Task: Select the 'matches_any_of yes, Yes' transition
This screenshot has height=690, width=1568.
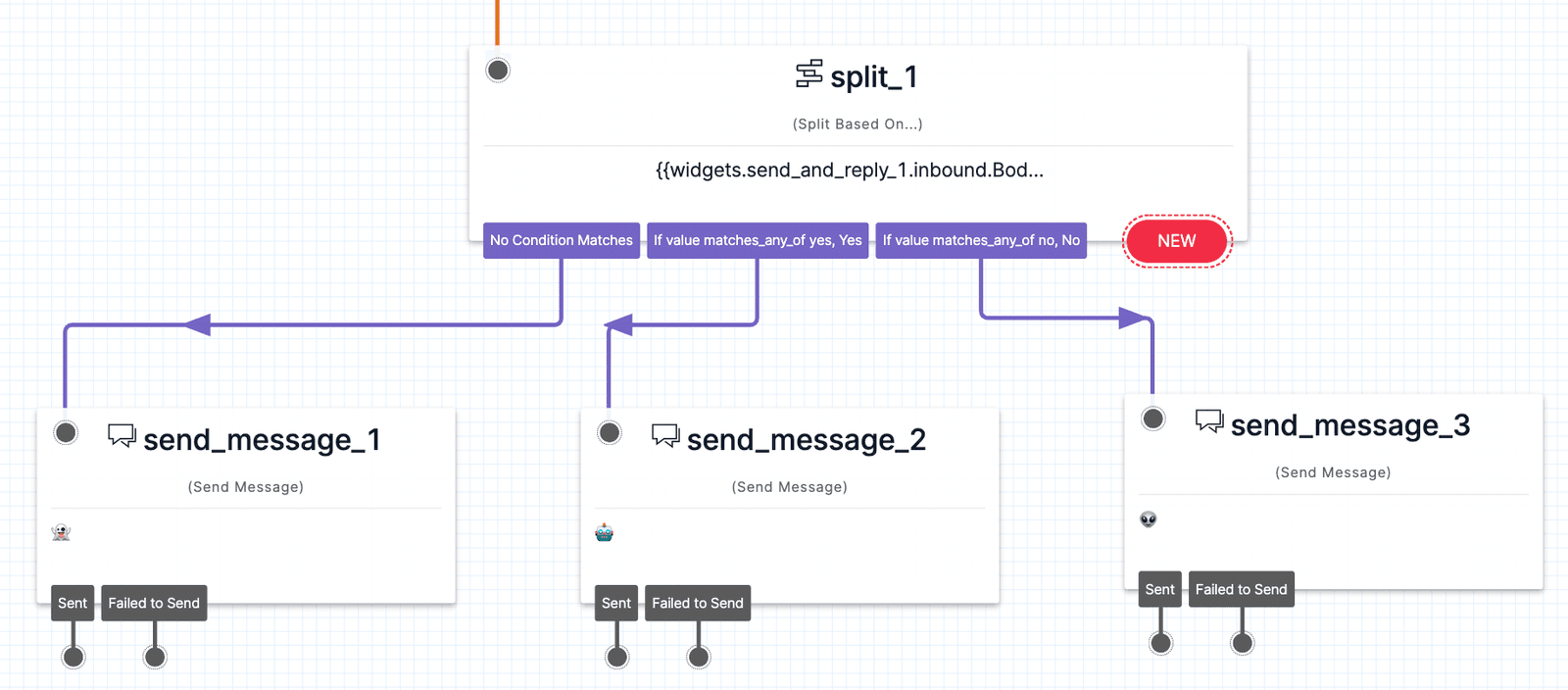Action: tap(758, 240)
